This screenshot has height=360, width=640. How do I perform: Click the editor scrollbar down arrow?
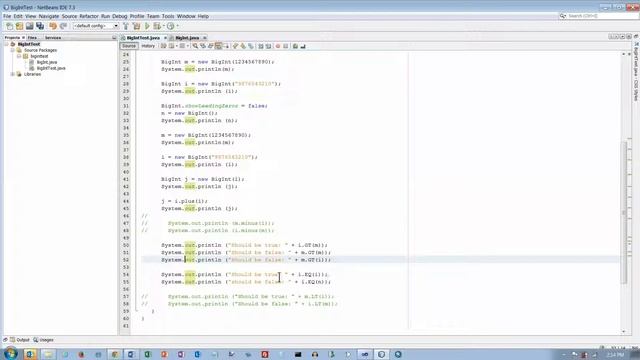pyautogui.click(x=624, y=331)
